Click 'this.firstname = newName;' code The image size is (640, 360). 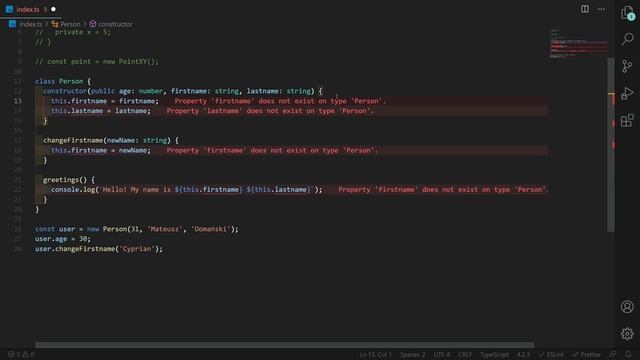click(x=101, y=150)
